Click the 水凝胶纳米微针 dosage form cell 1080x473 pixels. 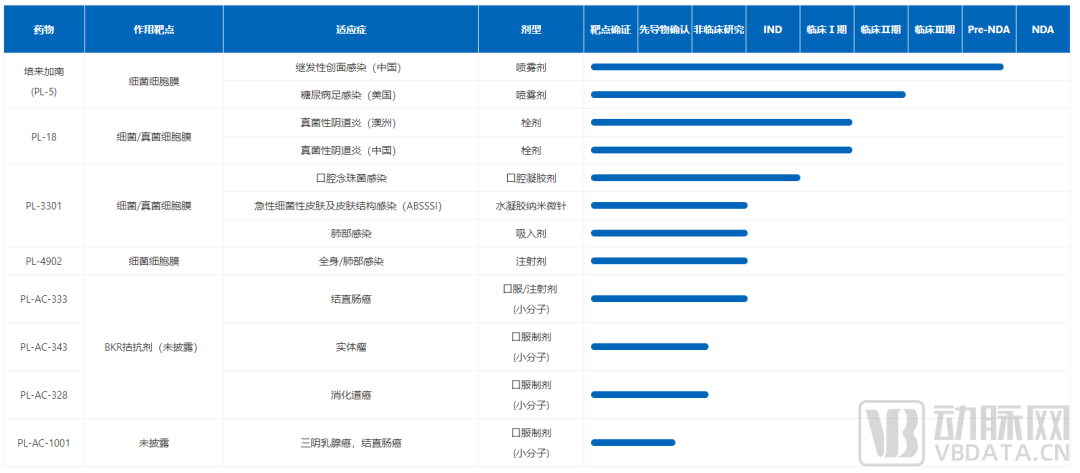point(531,206)
